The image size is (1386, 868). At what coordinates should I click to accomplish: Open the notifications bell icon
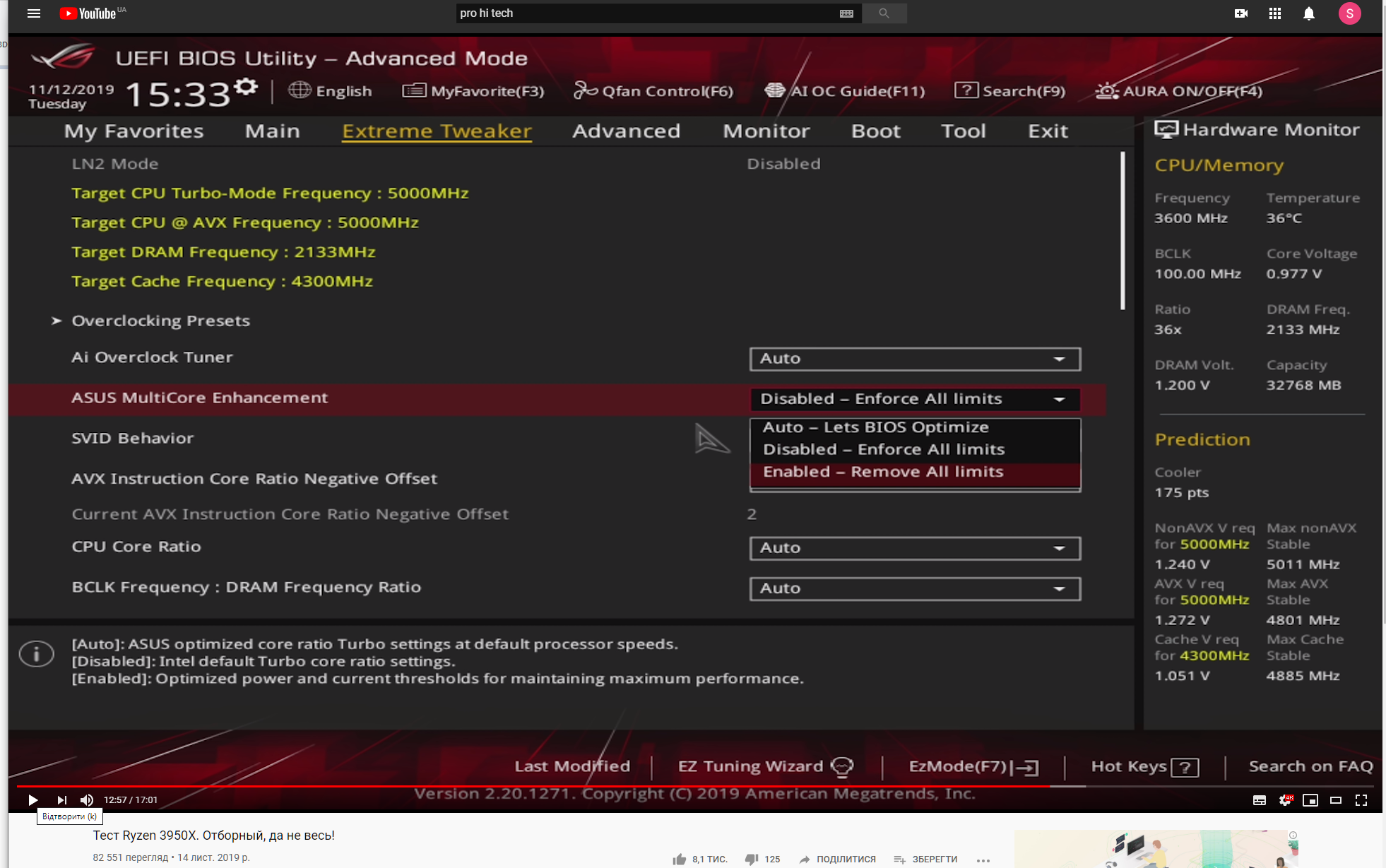(1309, 13)
